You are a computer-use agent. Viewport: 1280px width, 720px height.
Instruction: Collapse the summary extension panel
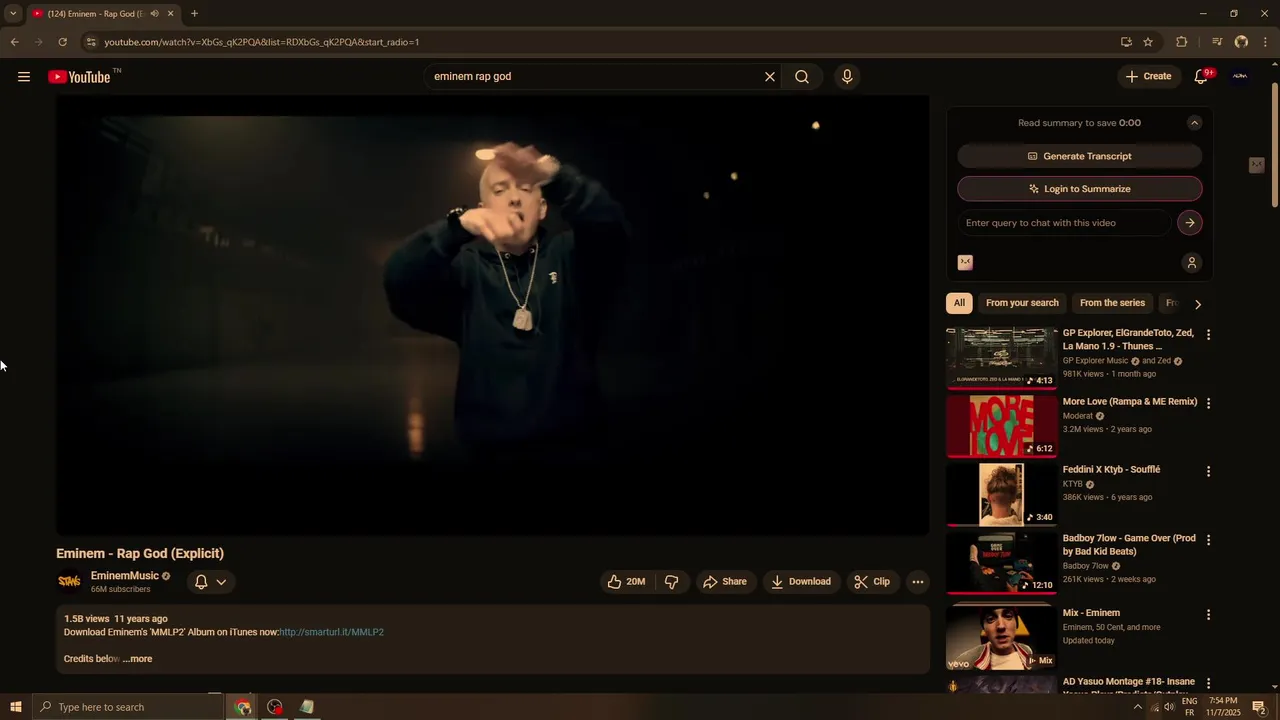(1194, 123)
